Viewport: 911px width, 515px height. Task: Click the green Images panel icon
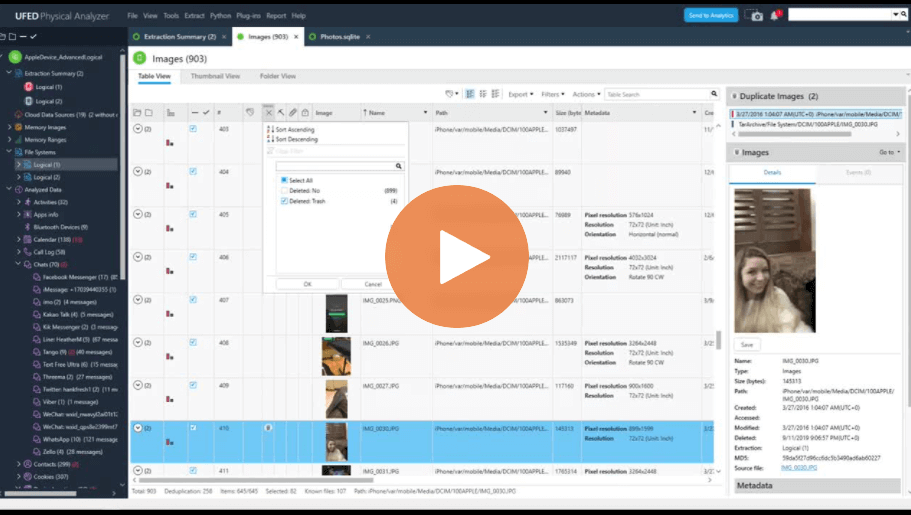click(140, 59)
